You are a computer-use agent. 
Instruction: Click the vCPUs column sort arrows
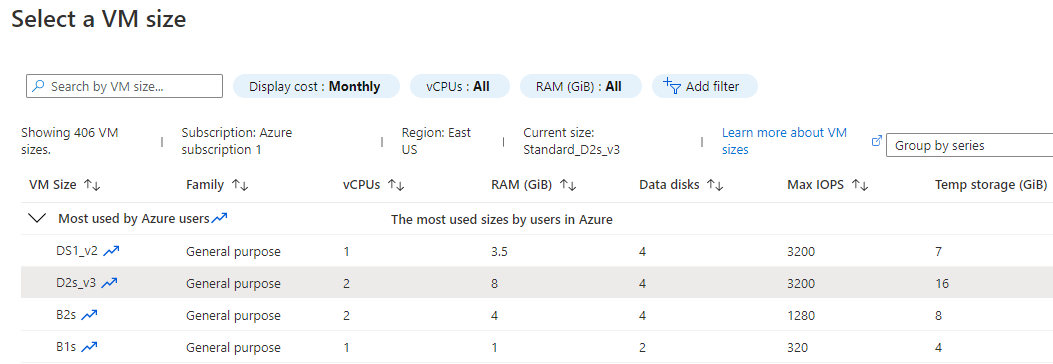pos(396,185)
